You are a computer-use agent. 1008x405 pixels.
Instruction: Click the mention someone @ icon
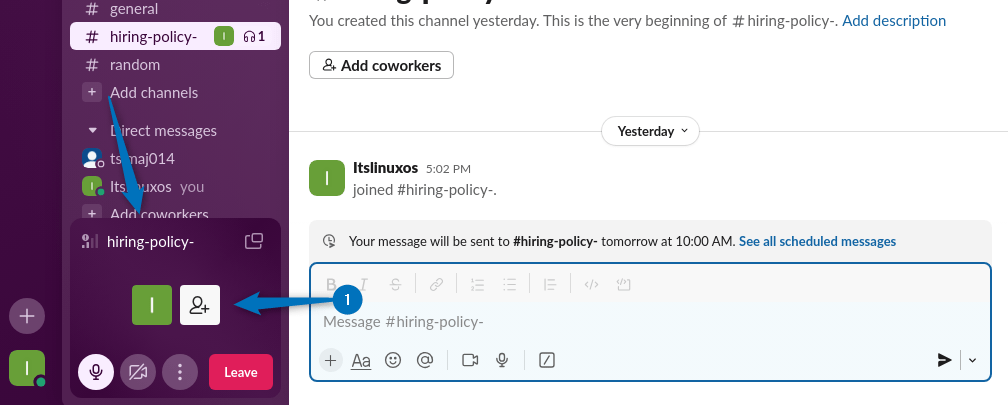424,360
